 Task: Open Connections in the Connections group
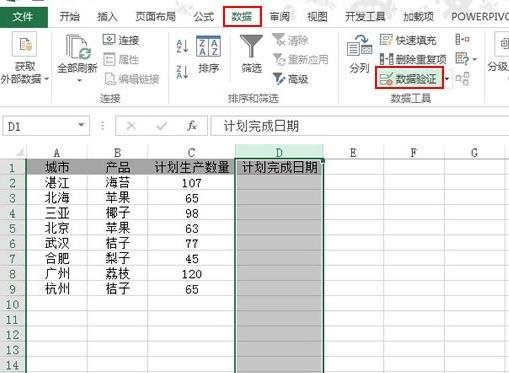(x=121, y=40)
